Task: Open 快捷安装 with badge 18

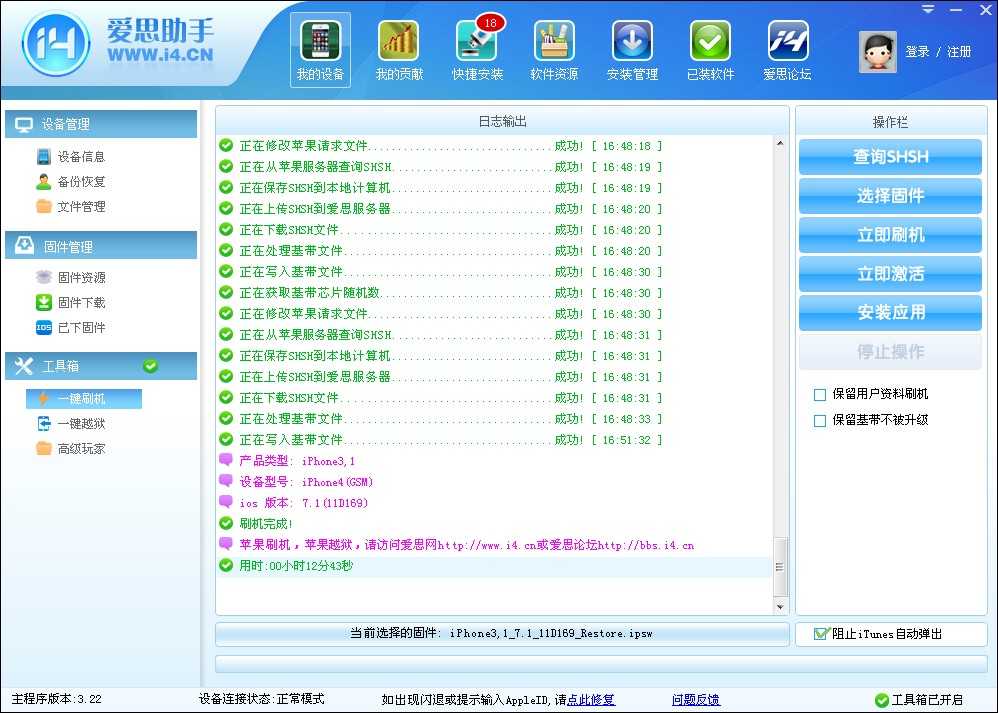Action: (x=477, y=50)
